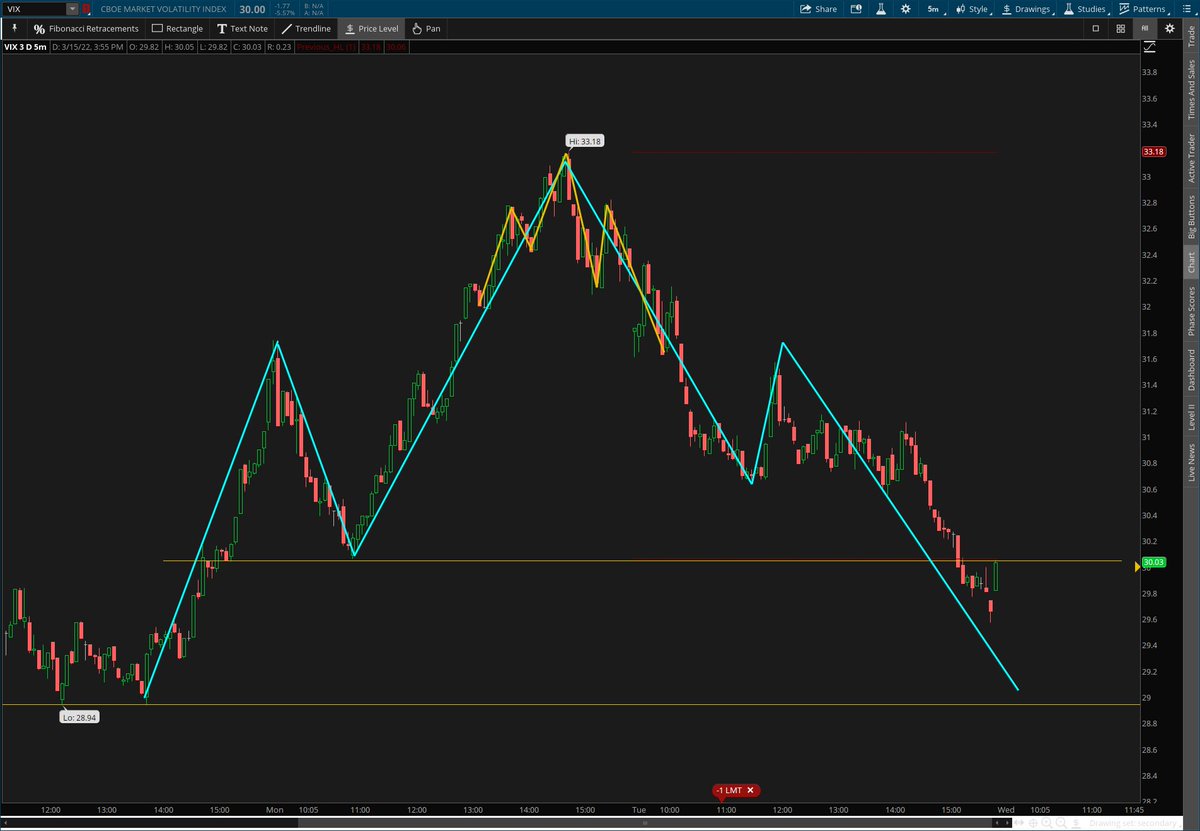Click the Lo: 28.94 price bubble
The width and height of the screenshot is (1200, 831).
80,717
